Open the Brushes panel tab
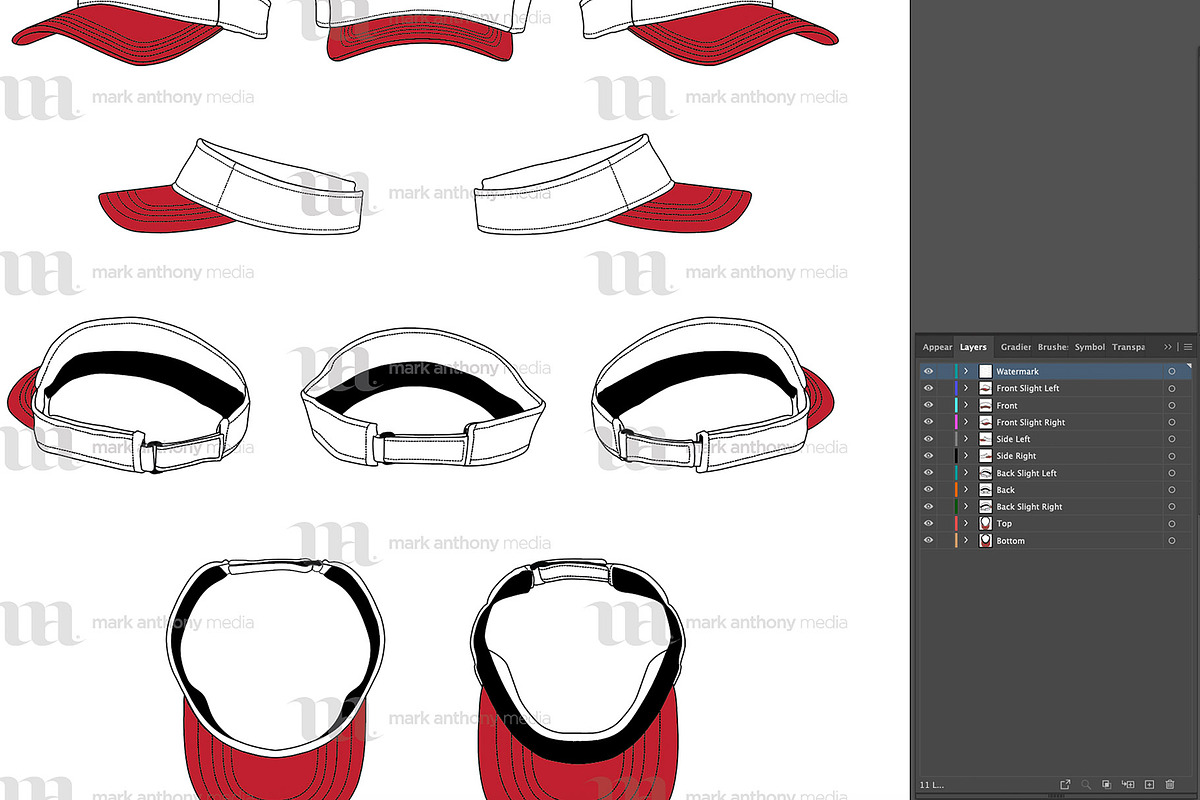The image size is (1200, 800). (1051, 347)
